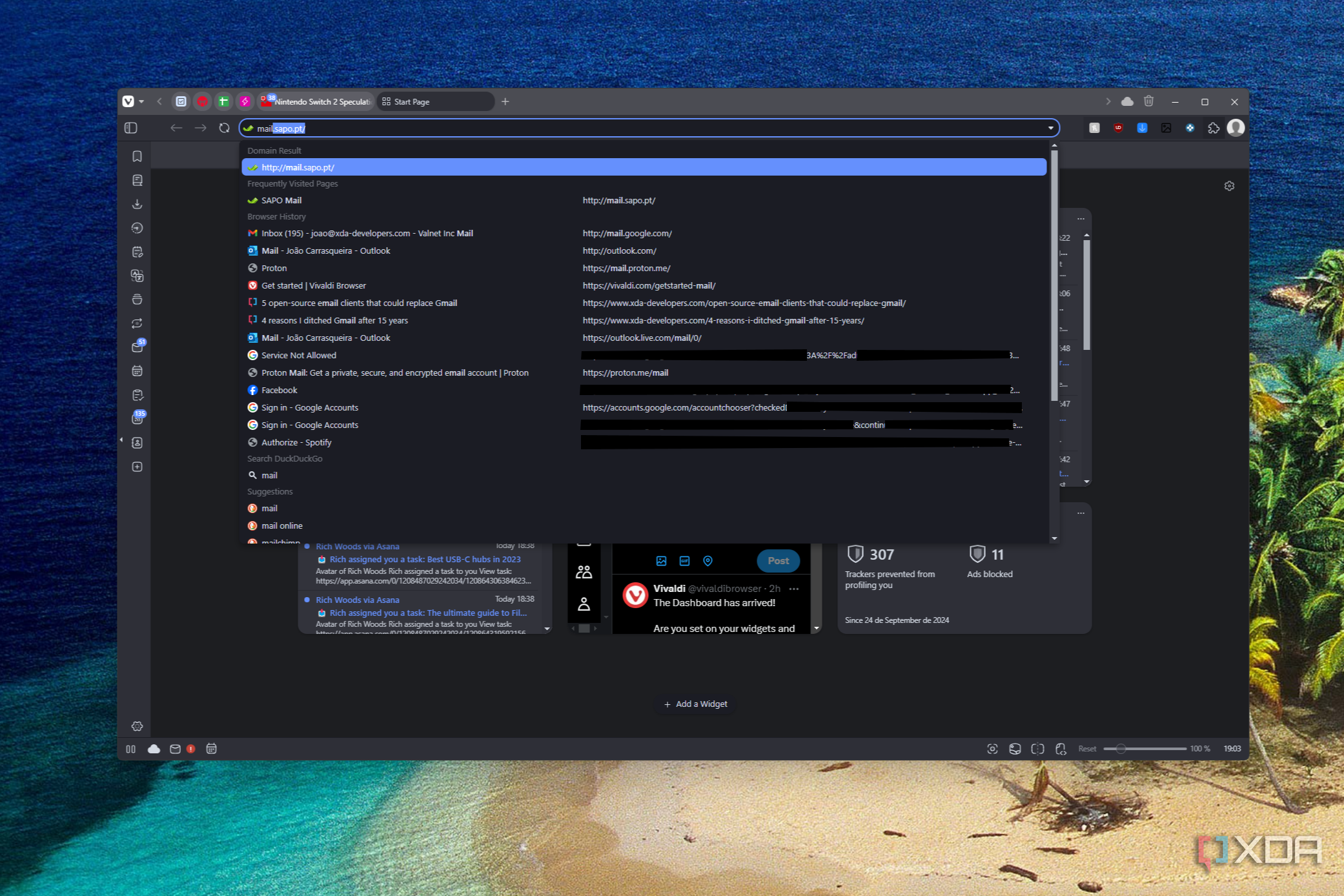Open the user profile avatar
The width and height of the screenshot is (1344, 896).
(x=1236, y=128)
